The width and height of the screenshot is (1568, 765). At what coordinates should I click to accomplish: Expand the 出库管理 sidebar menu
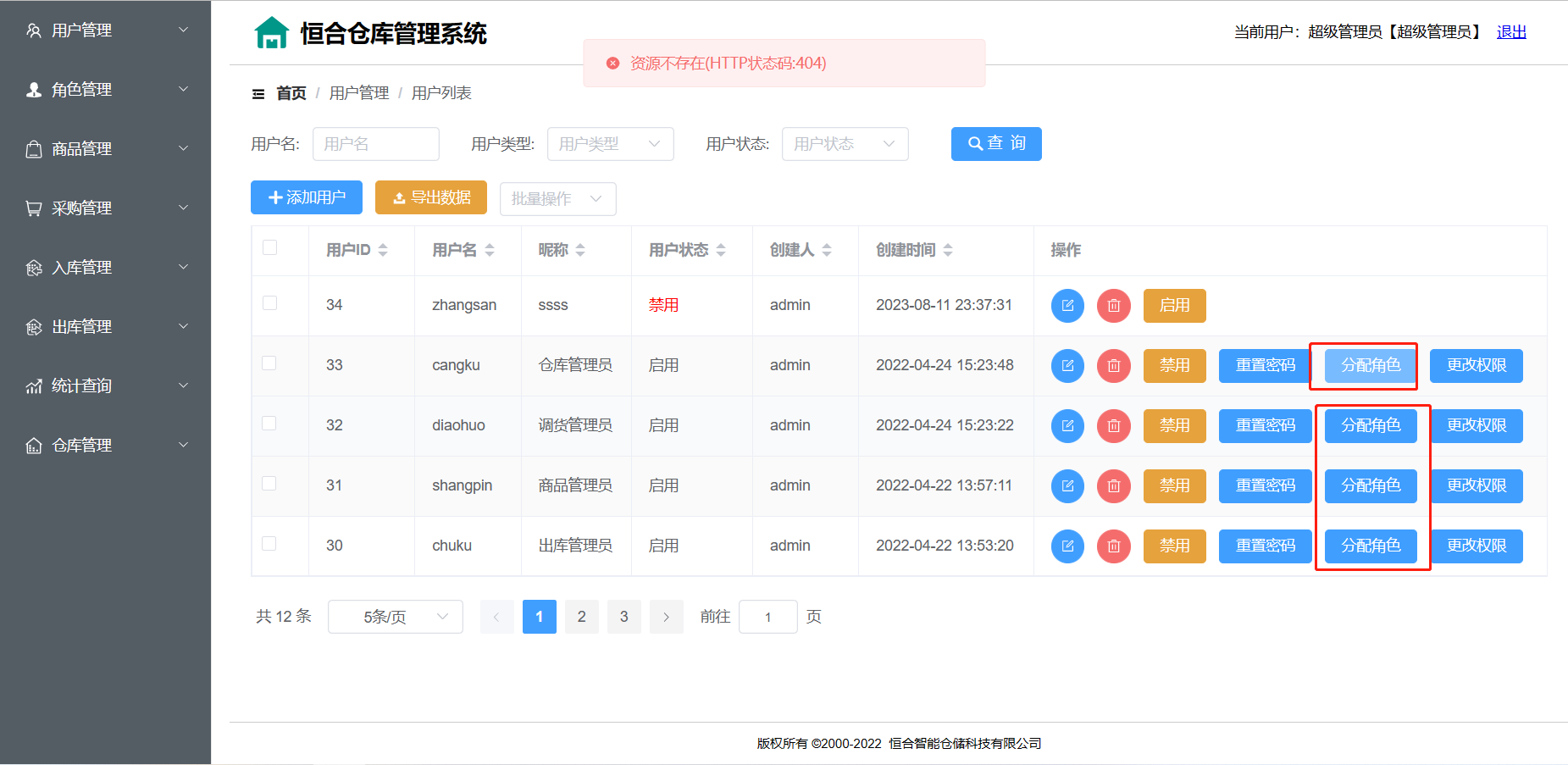point(105,327)
